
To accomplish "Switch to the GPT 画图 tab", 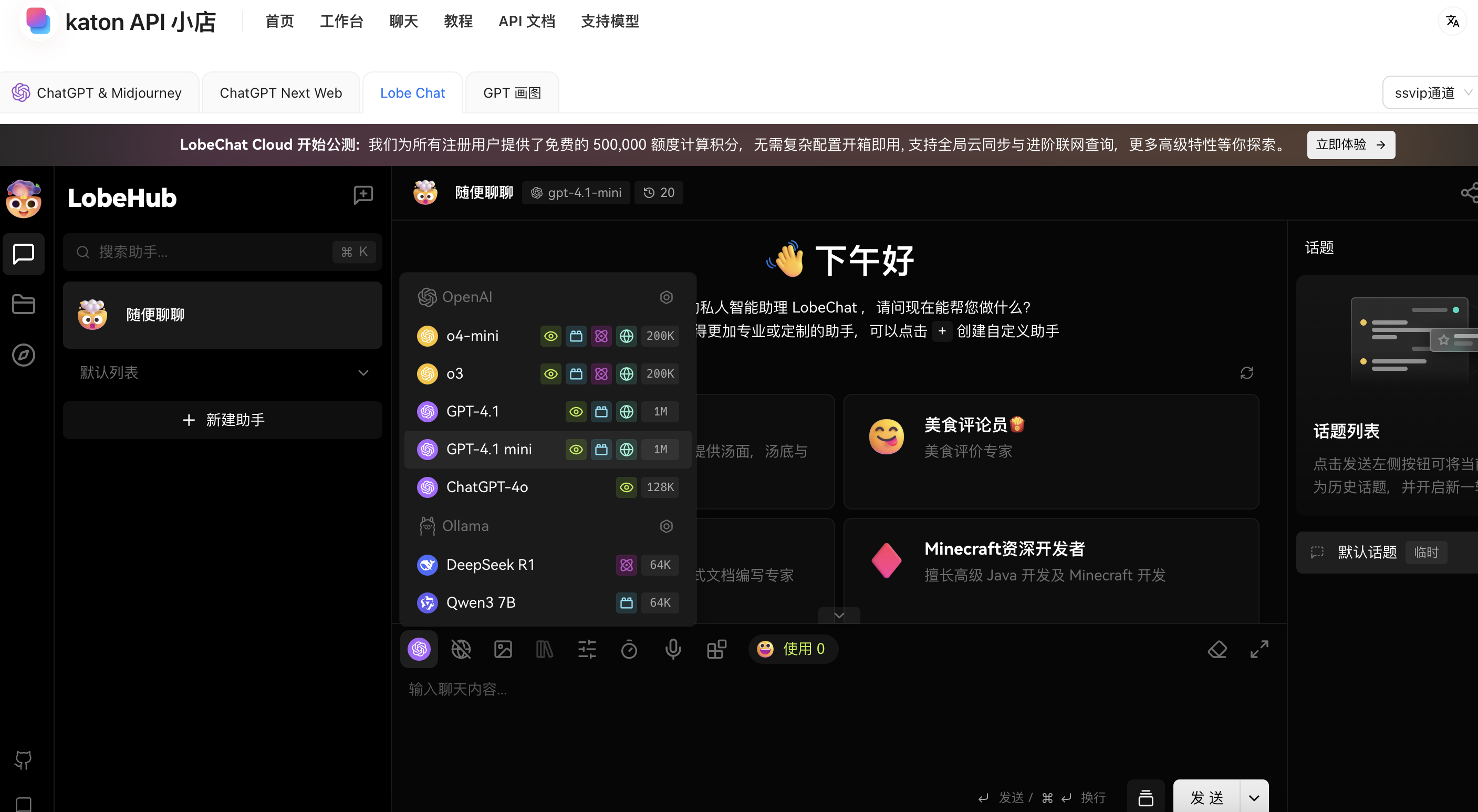I will click(x=512, y=92).
